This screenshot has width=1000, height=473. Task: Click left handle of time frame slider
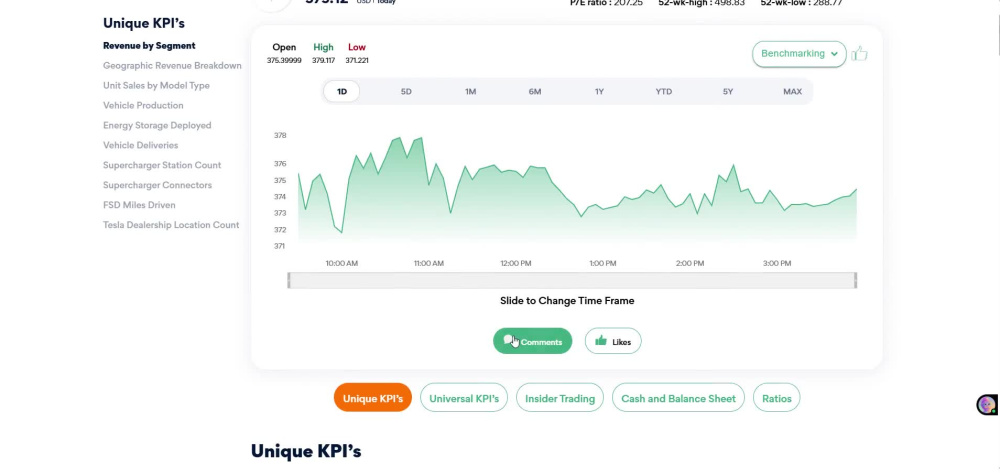289,280
